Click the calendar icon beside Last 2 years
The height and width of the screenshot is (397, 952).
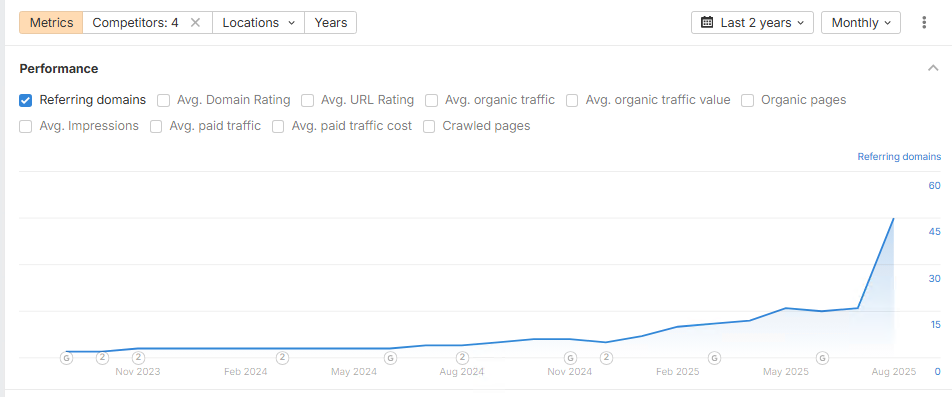[707, 22]
